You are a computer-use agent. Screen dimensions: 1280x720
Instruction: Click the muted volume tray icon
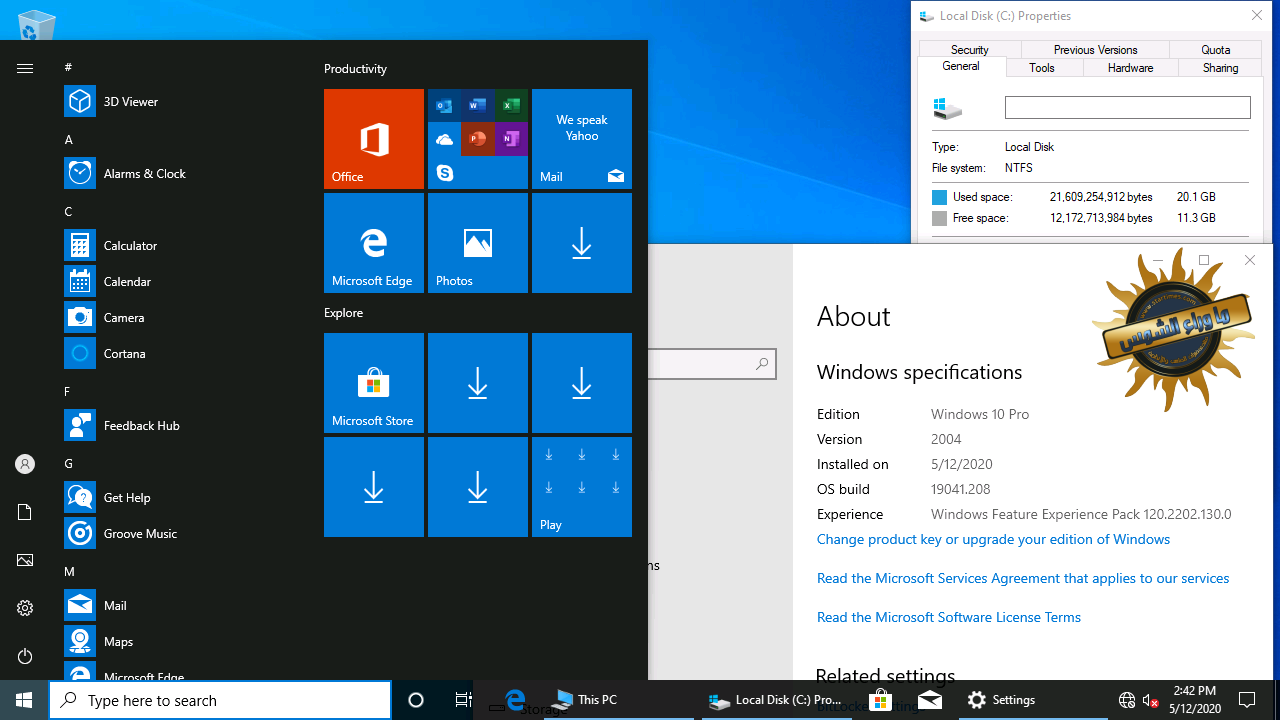(1150, 700)
